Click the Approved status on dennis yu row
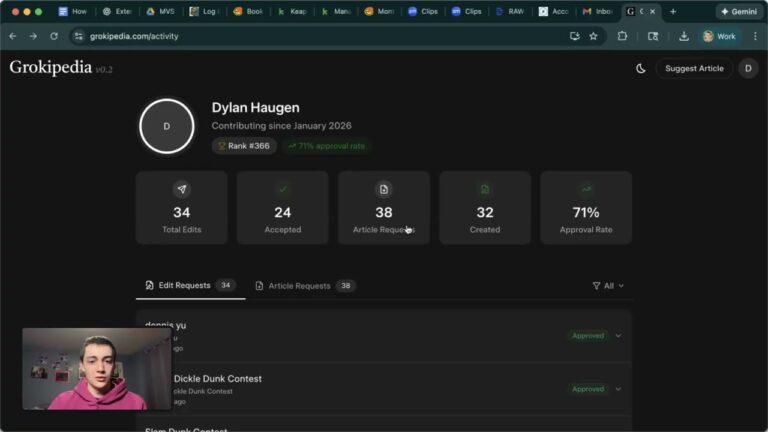768x432 pixels. point(588,336)
